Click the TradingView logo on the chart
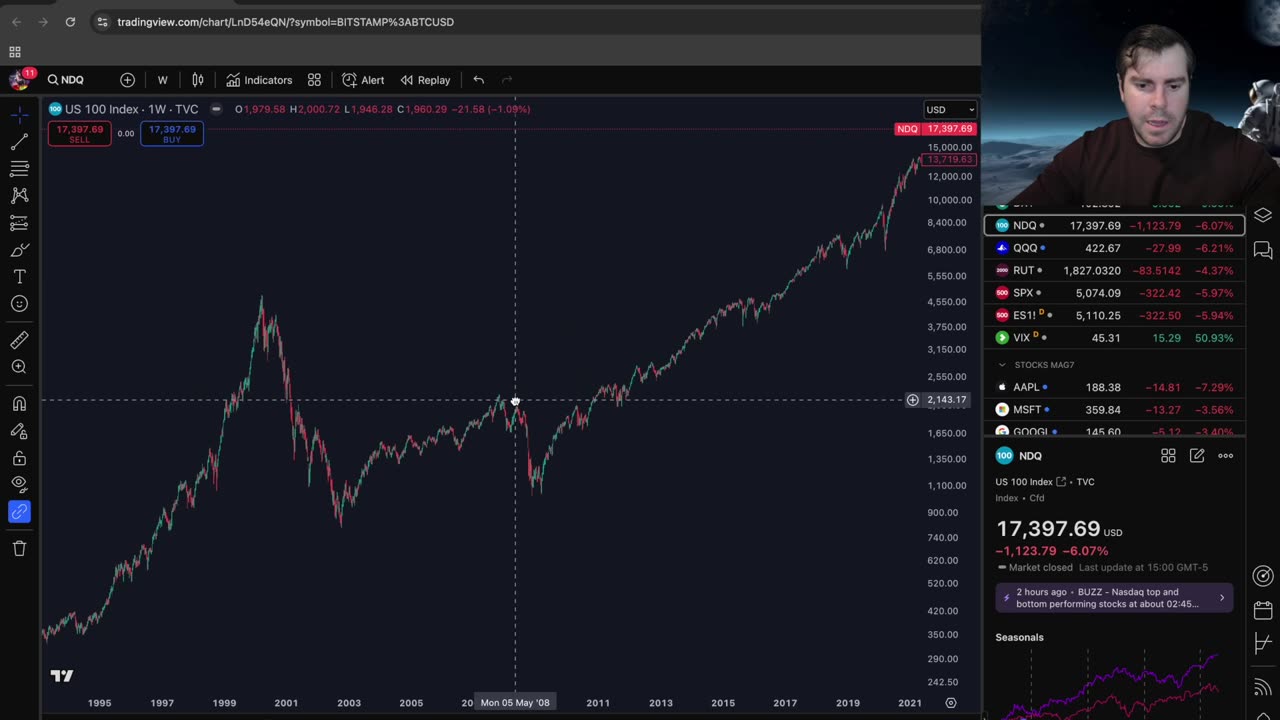Viewport: 1280px width, 720px height. (x=62, y=676)
